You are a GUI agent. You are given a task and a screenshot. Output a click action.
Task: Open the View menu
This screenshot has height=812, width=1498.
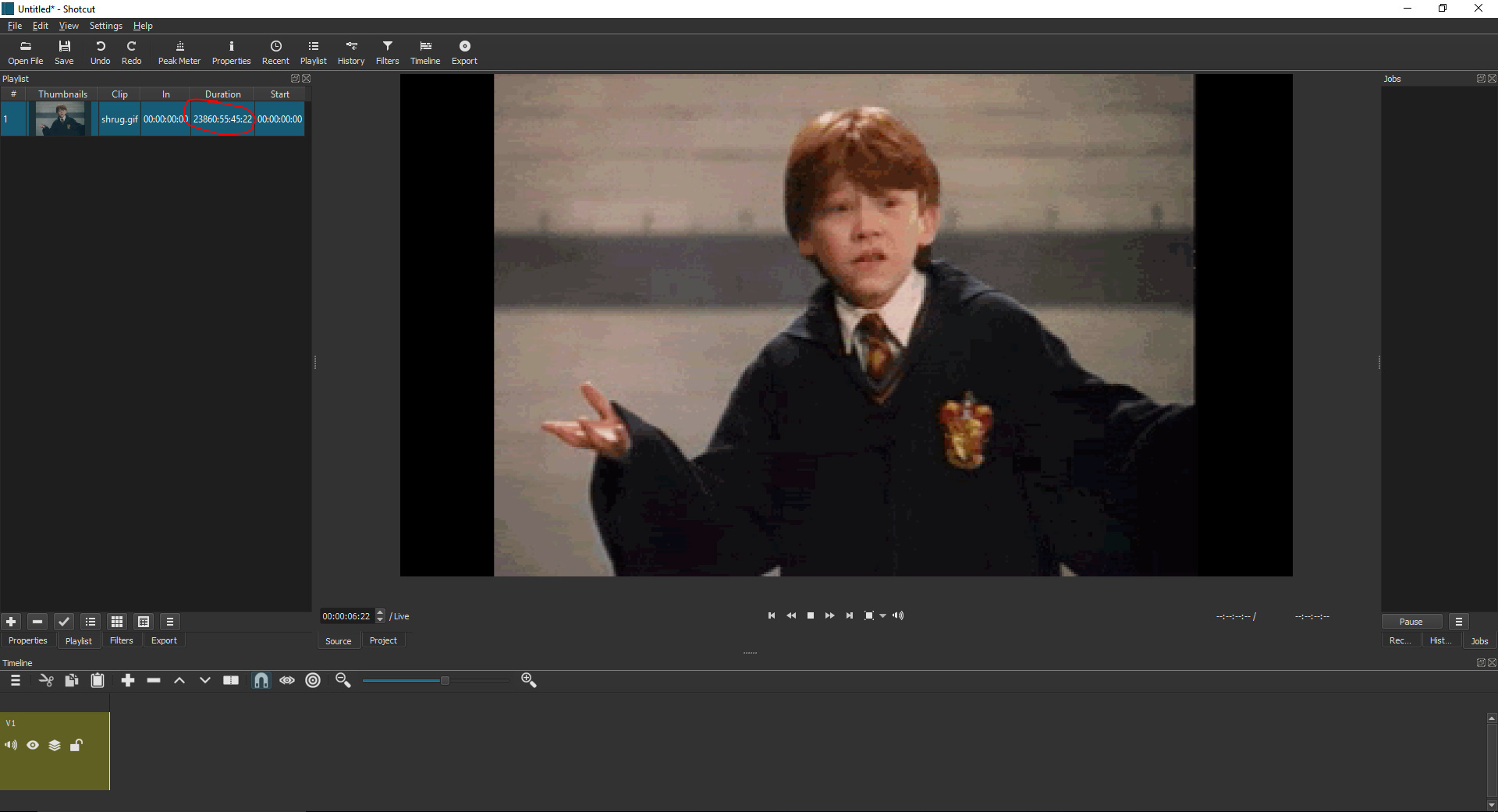coord(69,26)
